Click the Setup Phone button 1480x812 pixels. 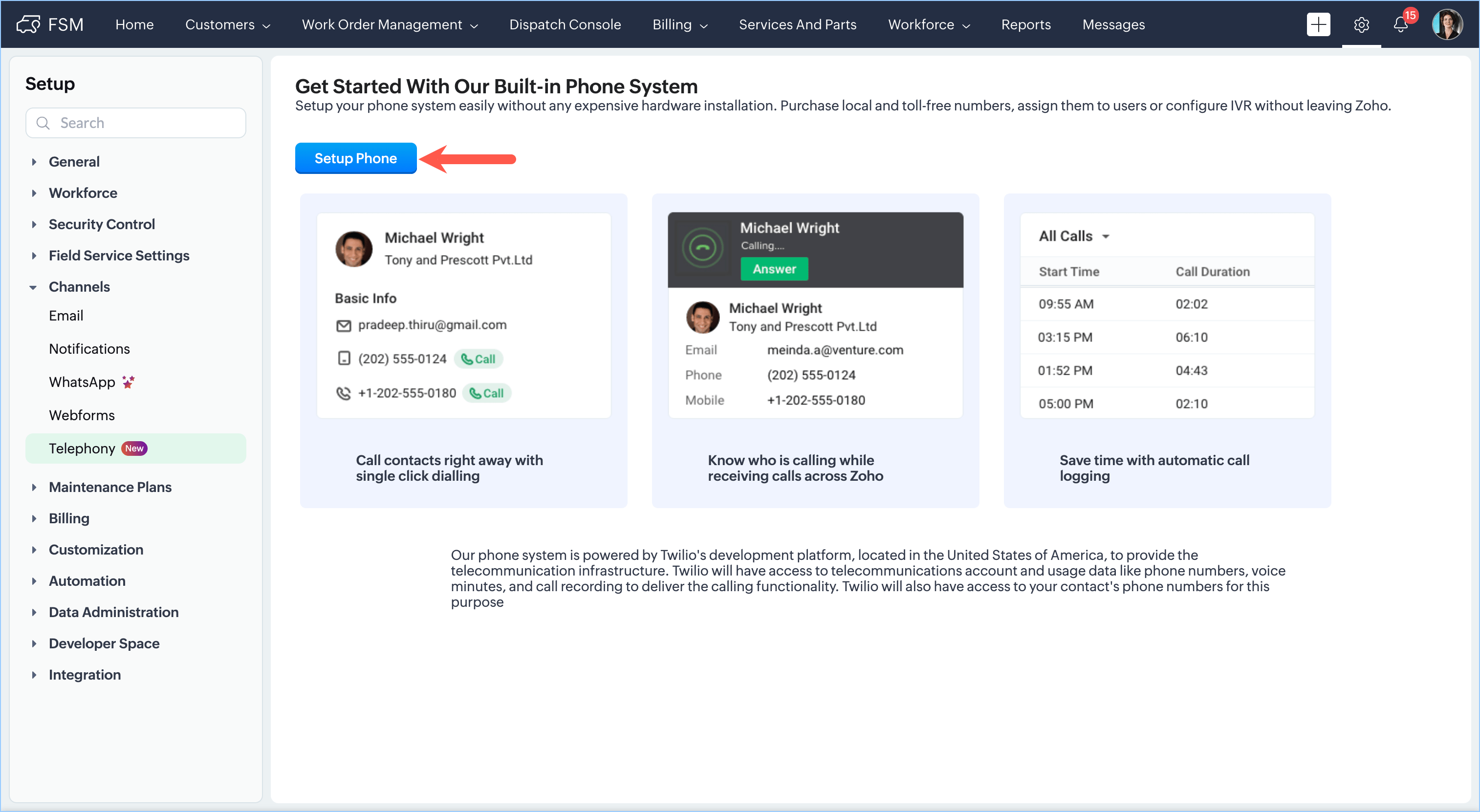click(x=355, y=158)
